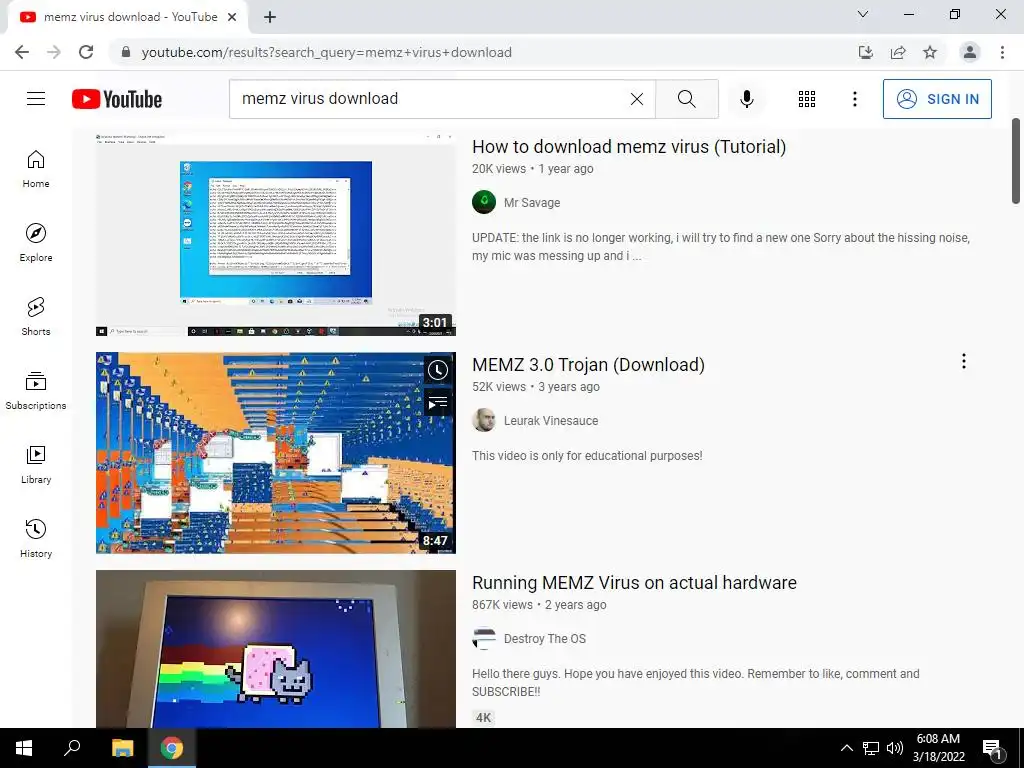
Task: Open Mr Savage channel avatar
Action: click(484, 202)
